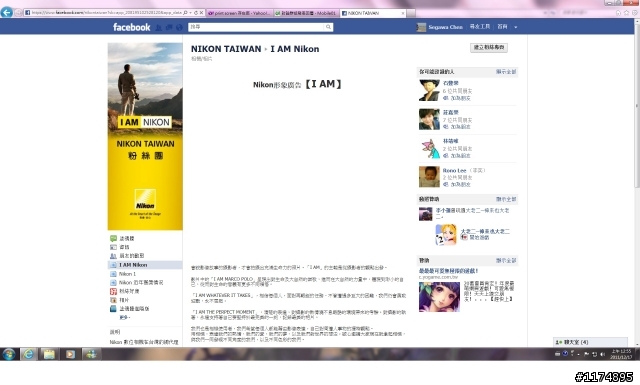
Task: Switch to the Mobile01 browser tab
Action: click(306, 13)
